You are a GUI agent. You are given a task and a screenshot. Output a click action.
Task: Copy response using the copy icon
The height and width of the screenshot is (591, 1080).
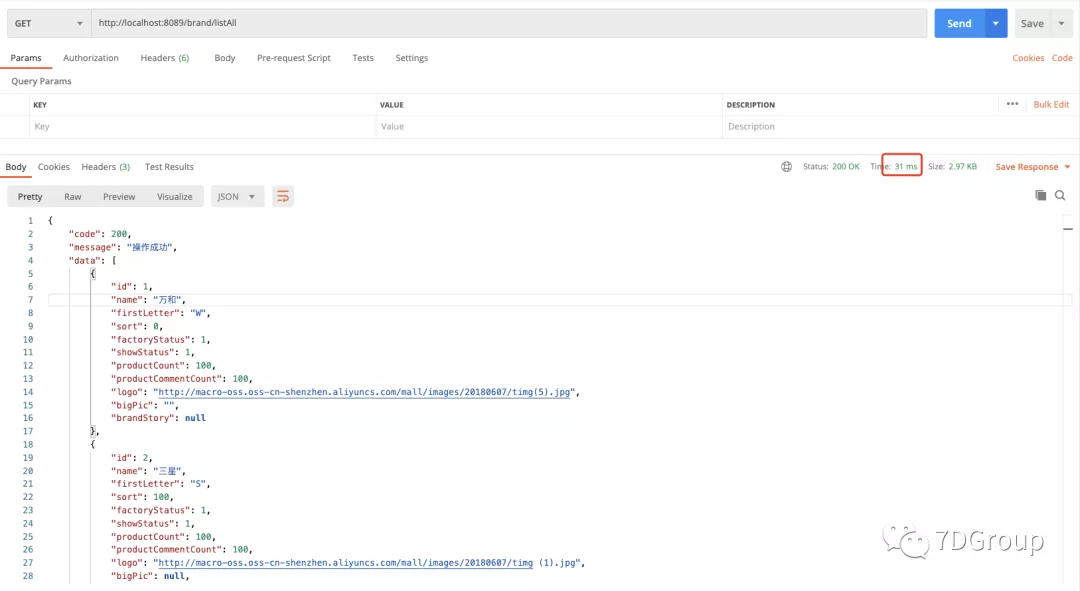[1041, 196]
